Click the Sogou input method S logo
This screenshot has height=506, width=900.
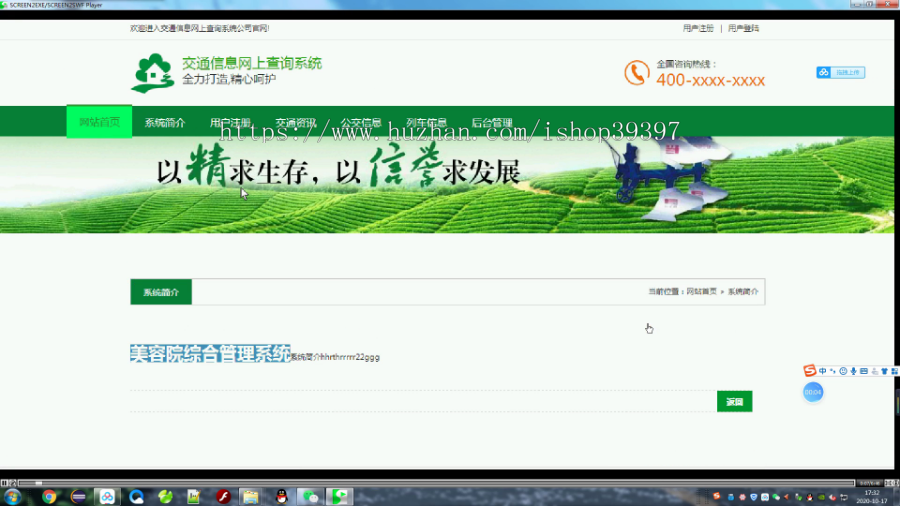(x=809, y=371)
